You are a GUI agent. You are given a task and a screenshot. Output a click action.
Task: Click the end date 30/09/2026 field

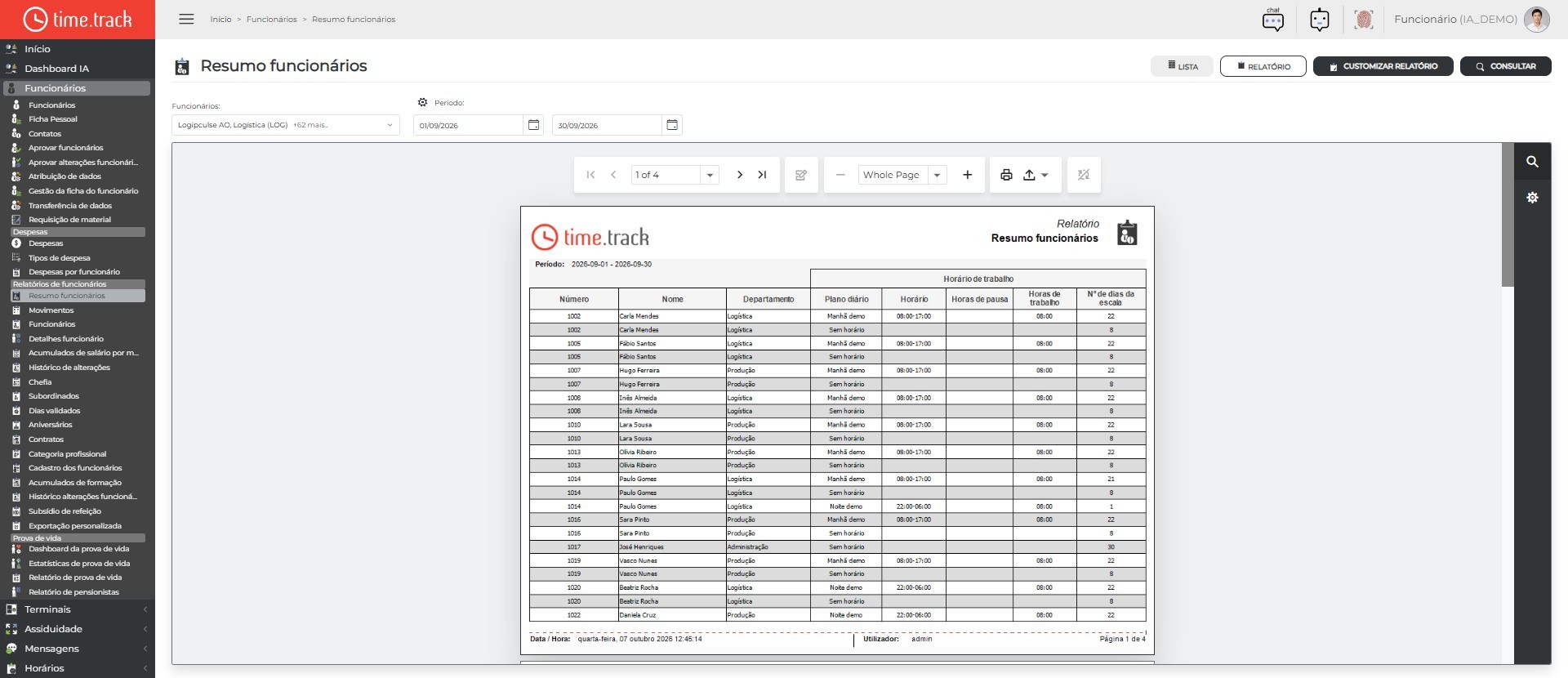point(606,125)
